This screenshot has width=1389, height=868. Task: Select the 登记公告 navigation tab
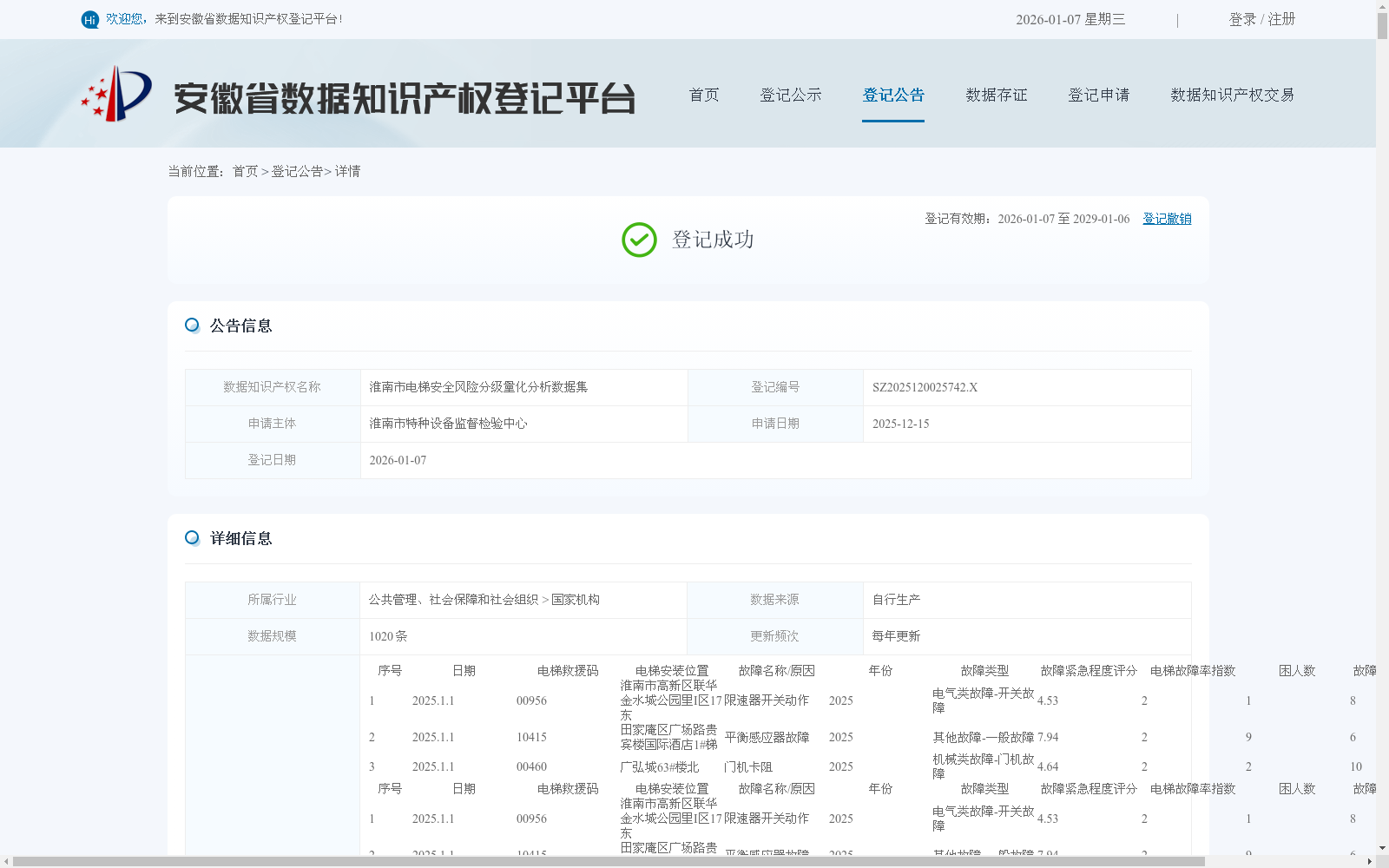point(893,95)
